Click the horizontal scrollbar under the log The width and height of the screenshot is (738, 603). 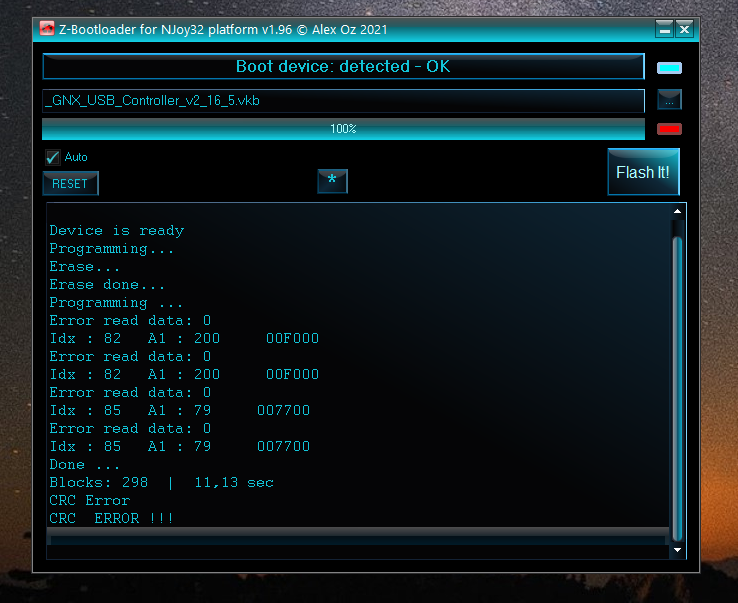[358, 540]
